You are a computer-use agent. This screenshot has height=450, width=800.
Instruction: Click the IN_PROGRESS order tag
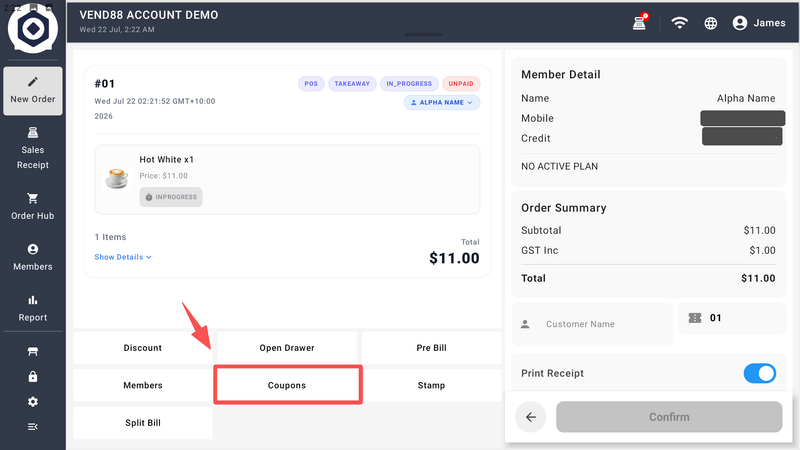click(409, 84)
